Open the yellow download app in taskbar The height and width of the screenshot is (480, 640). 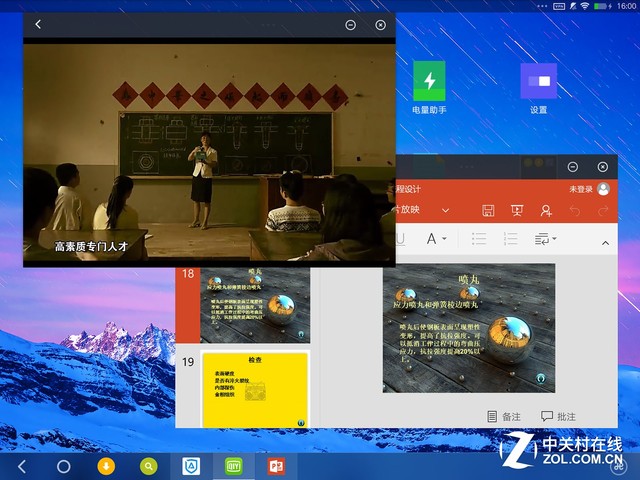coord(105,466)
